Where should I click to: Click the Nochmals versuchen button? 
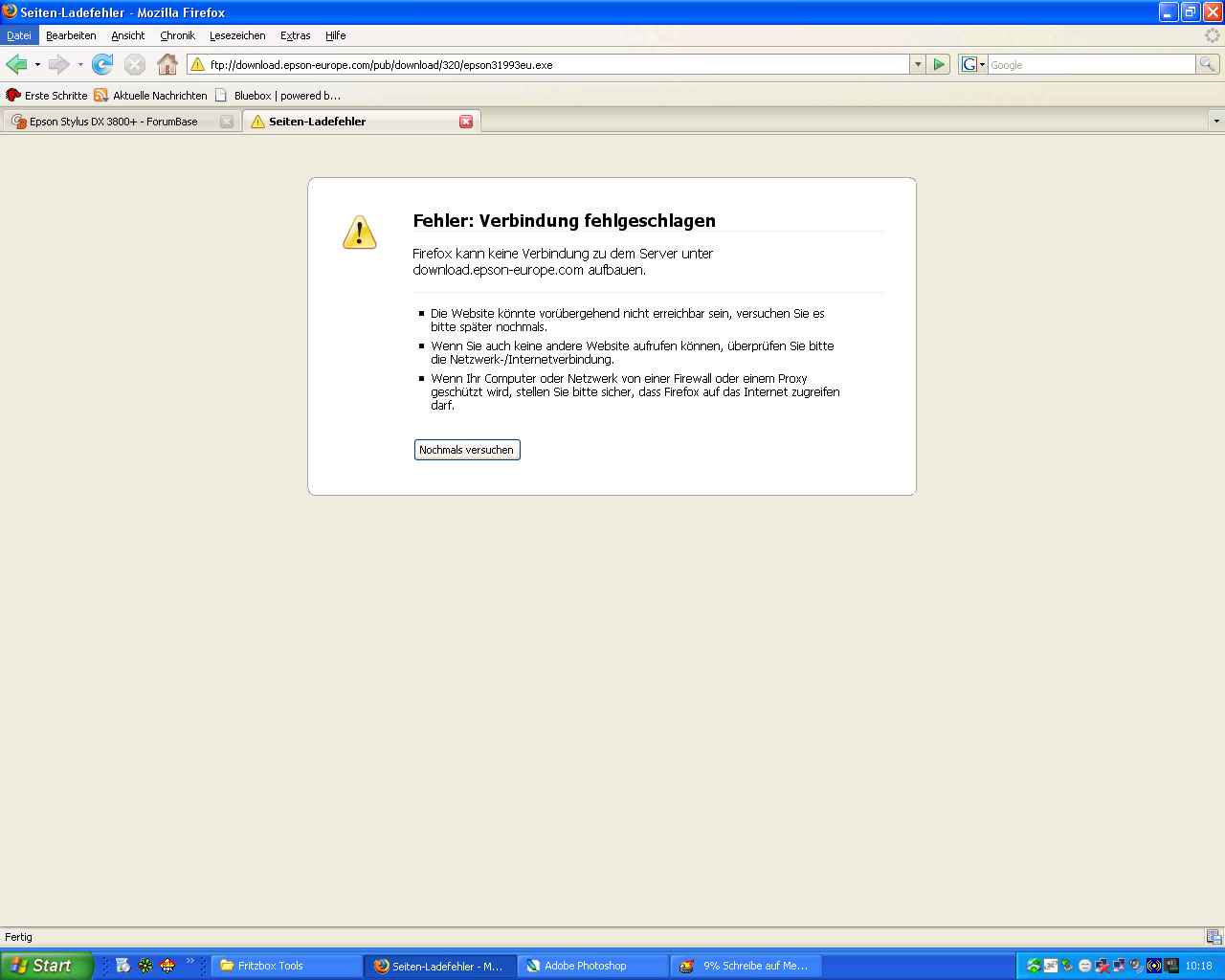pyautogui.click(x=467, y=450)
